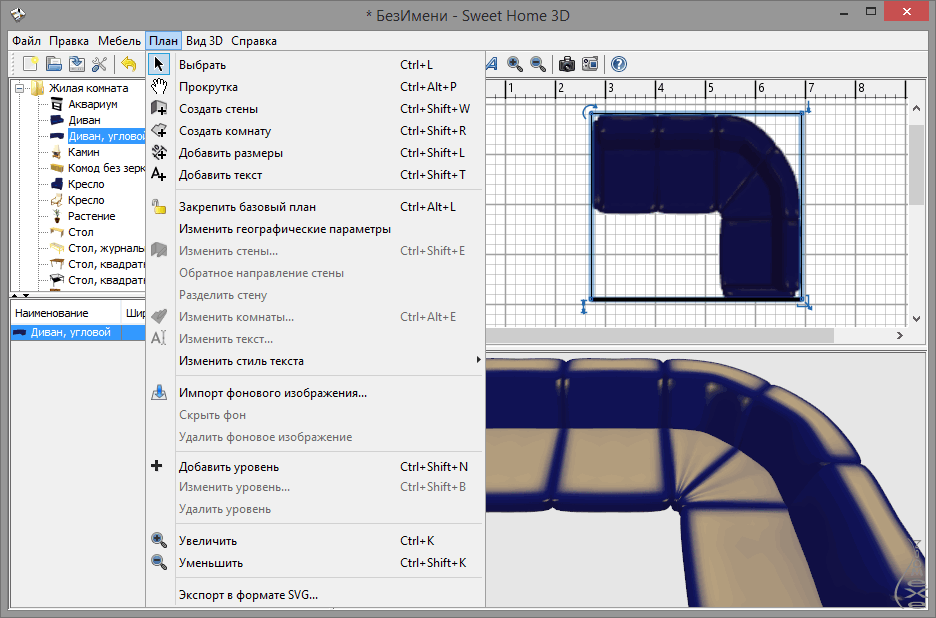Click the Create photo camera icon
Viewport: 936px width, 618px height.
point(566,64)
